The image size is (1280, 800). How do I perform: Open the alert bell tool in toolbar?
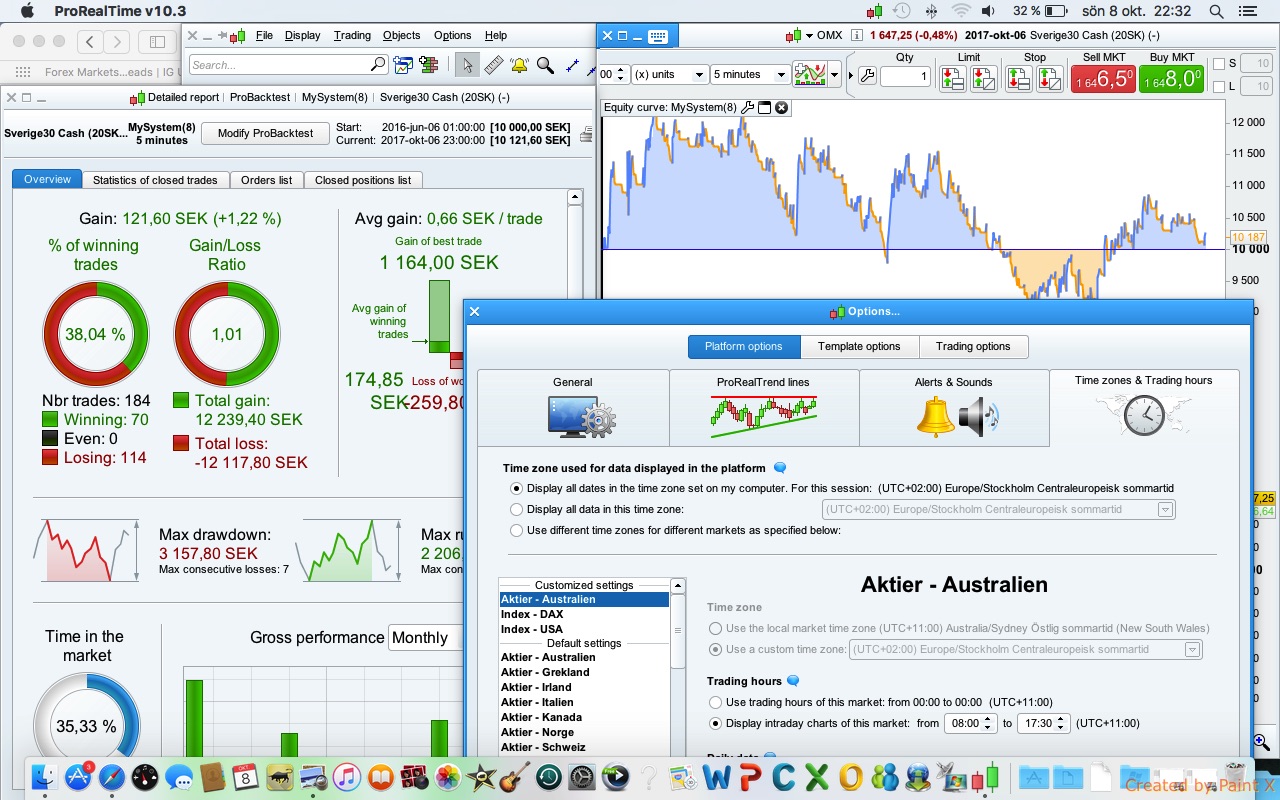point(519,65)
